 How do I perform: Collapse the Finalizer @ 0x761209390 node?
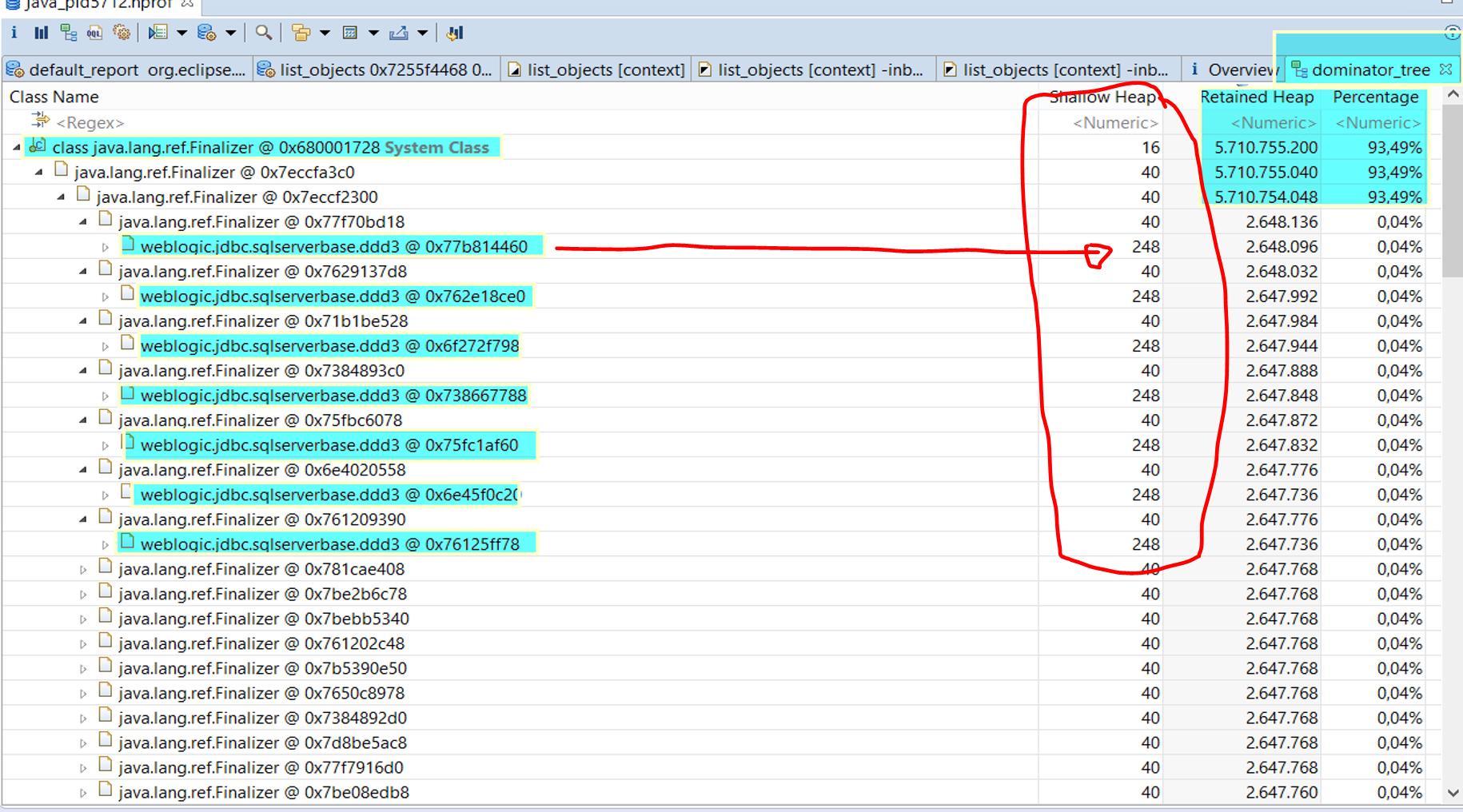point(83,519)
